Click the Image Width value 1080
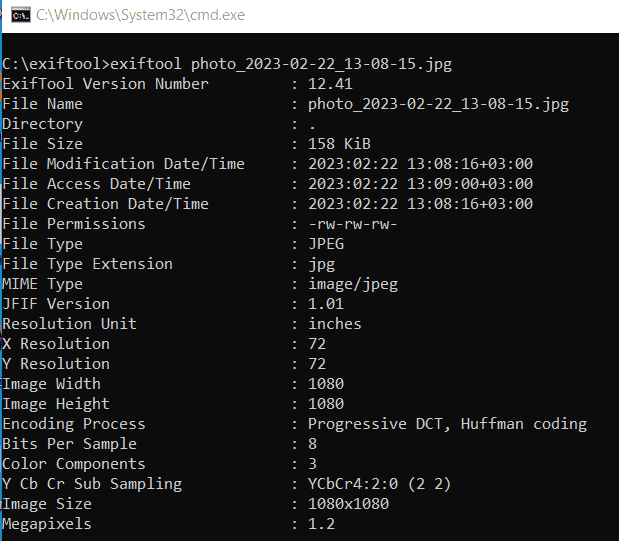The height and width of the screenshot is (541, 619). 326,384
